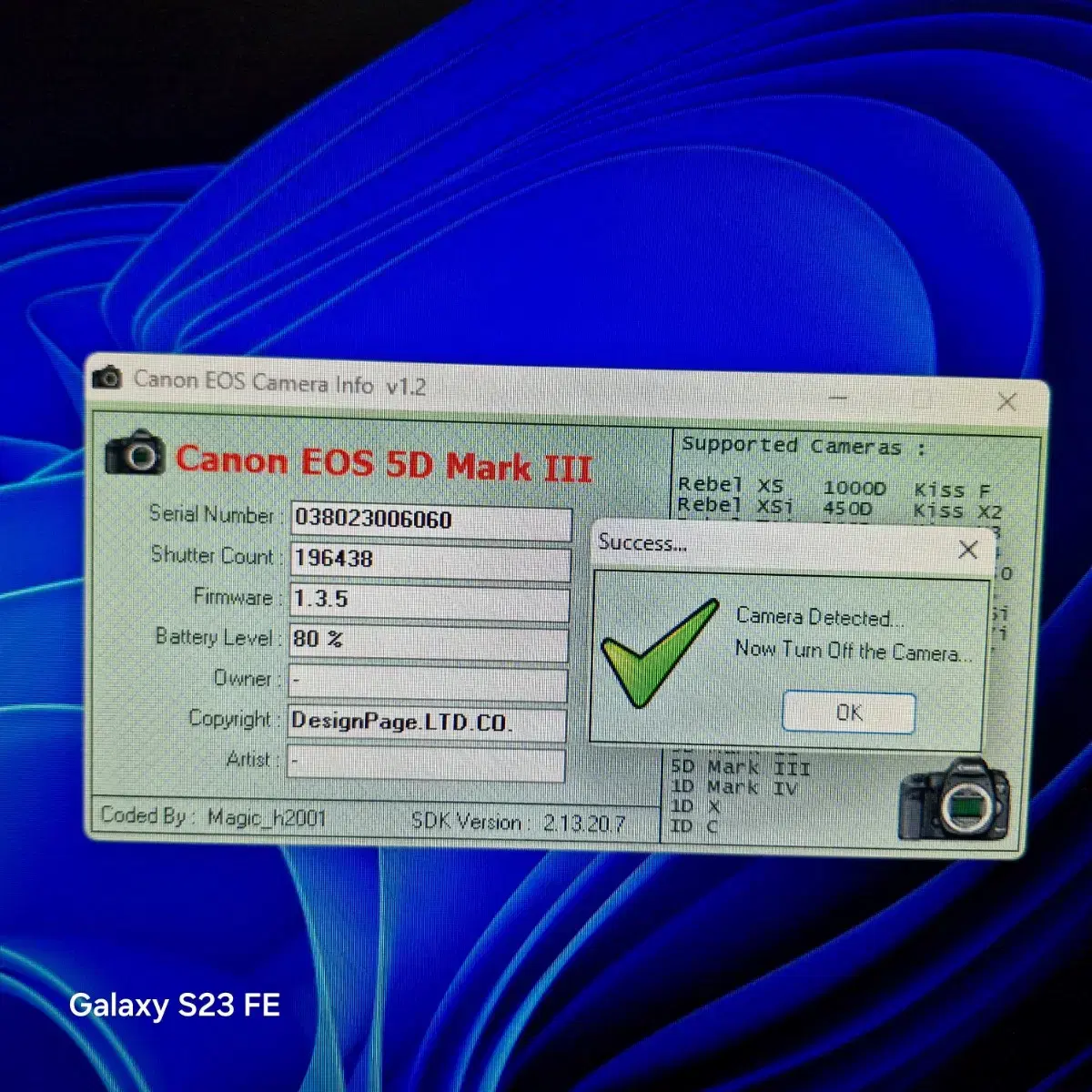This screenshot has height=1092, width=1092.
Task: Click the Copyright field
Action: click(427, 723)
